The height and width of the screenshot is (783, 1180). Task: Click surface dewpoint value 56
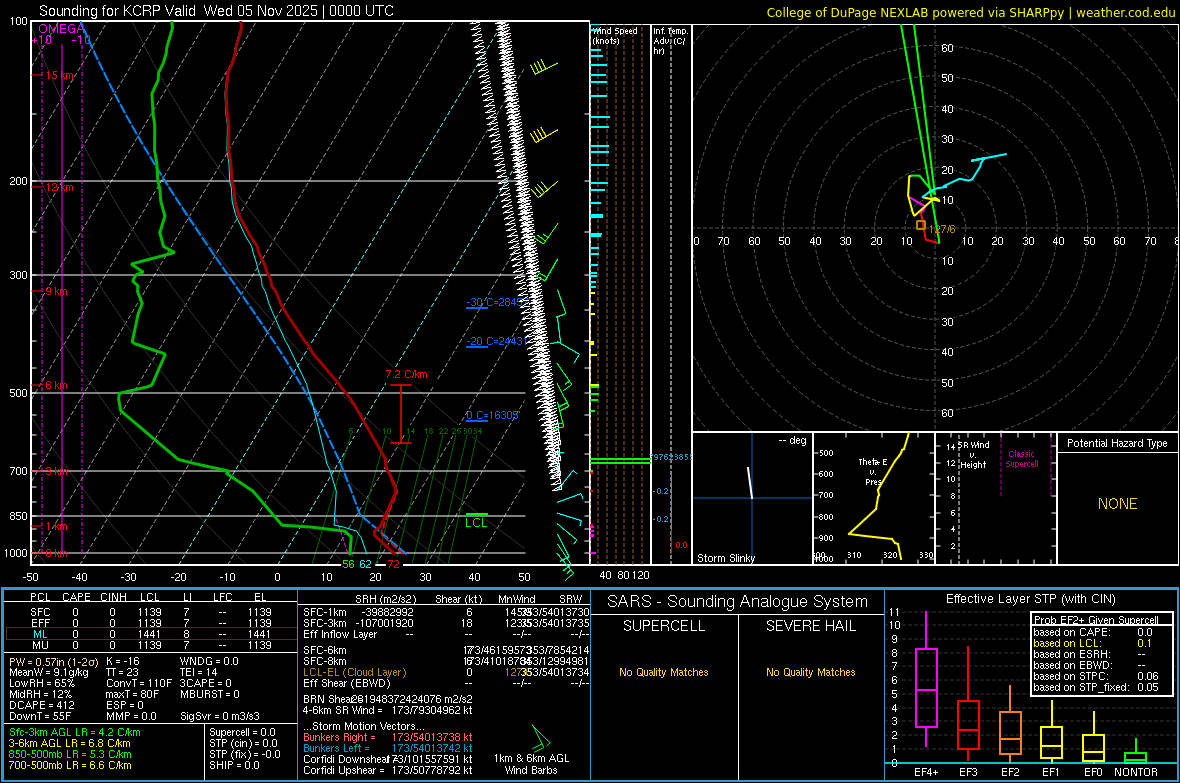pyautogui.click(x=348, y=564)
